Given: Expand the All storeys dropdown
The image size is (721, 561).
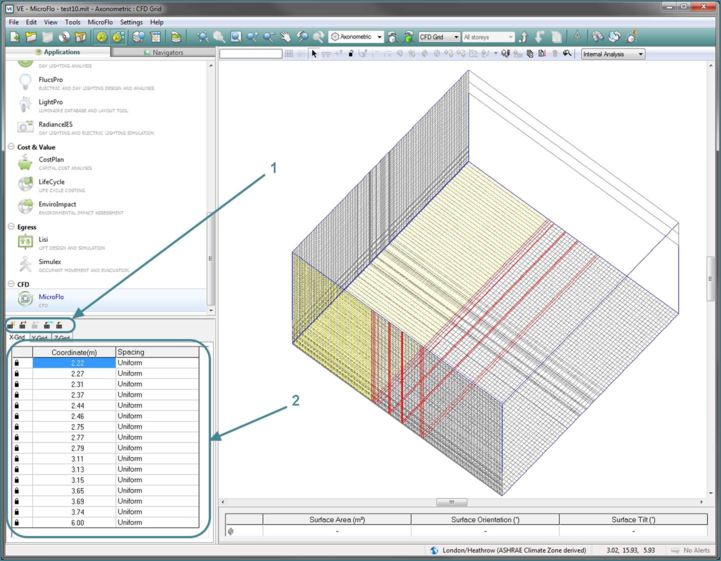Looking at the screenshot, I should (x=509, y=37).
